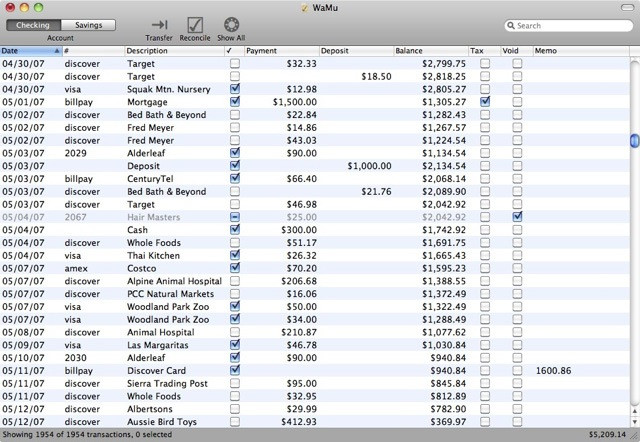640x442 pixels.
Task: Open the Reconcile tool
Action: click(x=195, y=25)
